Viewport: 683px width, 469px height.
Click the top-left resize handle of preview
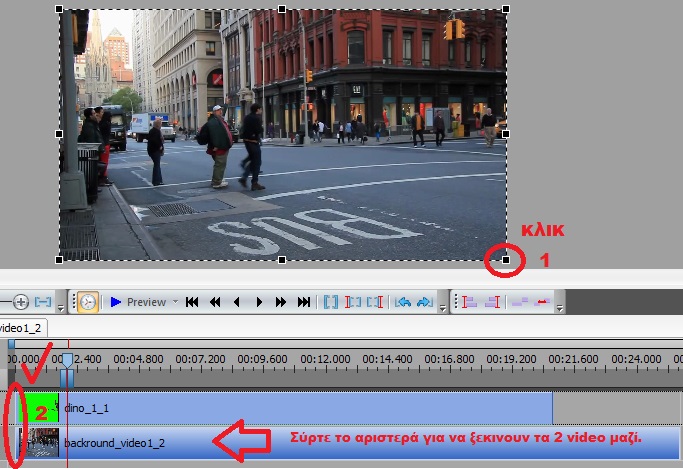point(59,9)
